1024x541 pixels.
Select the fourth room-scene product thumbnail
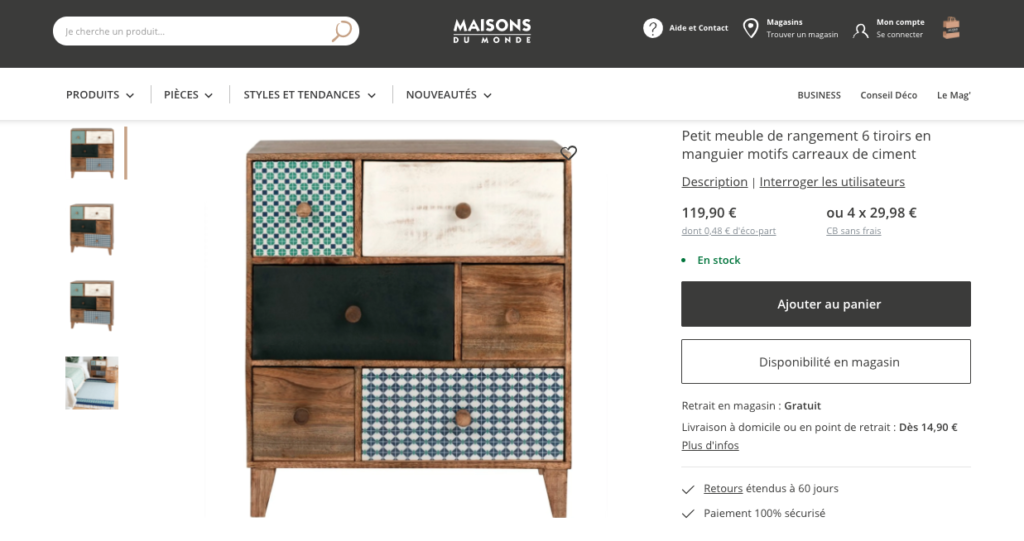(92, 382)
